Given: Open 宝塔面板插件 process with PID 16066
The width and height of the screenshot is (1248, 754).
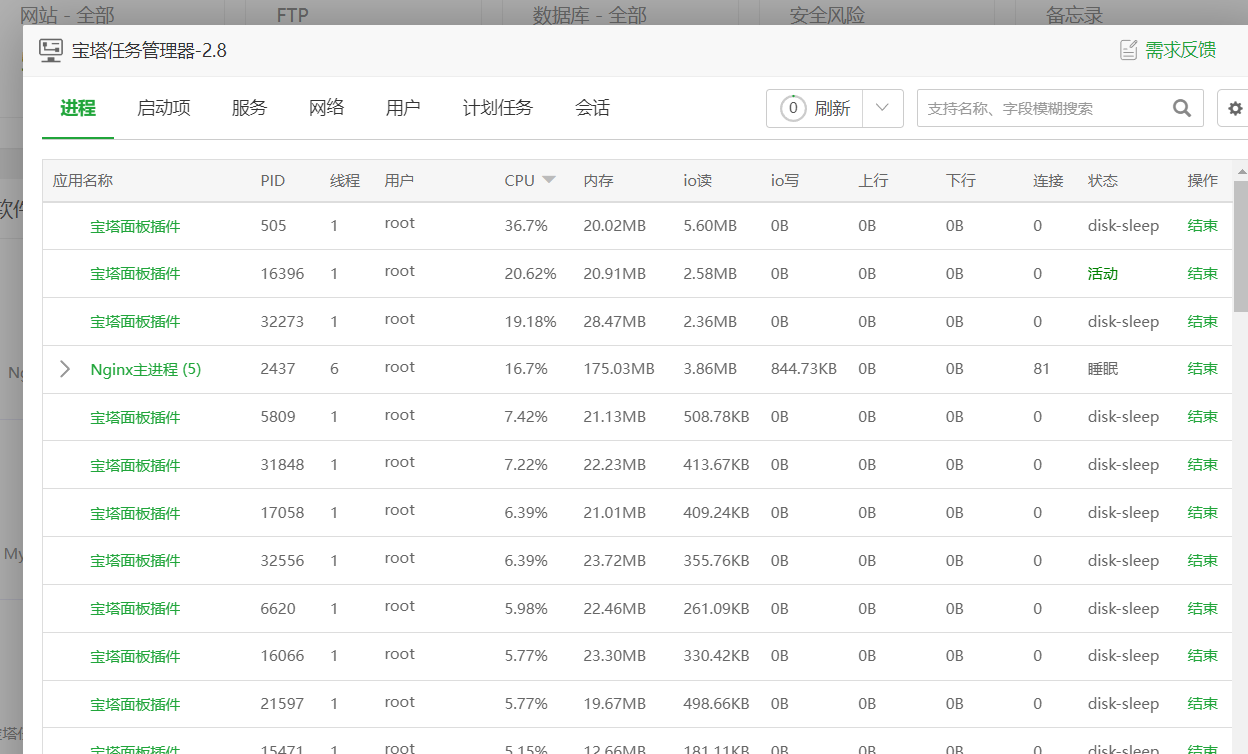Looking at the screenshot, I should [x=135, y=657].
